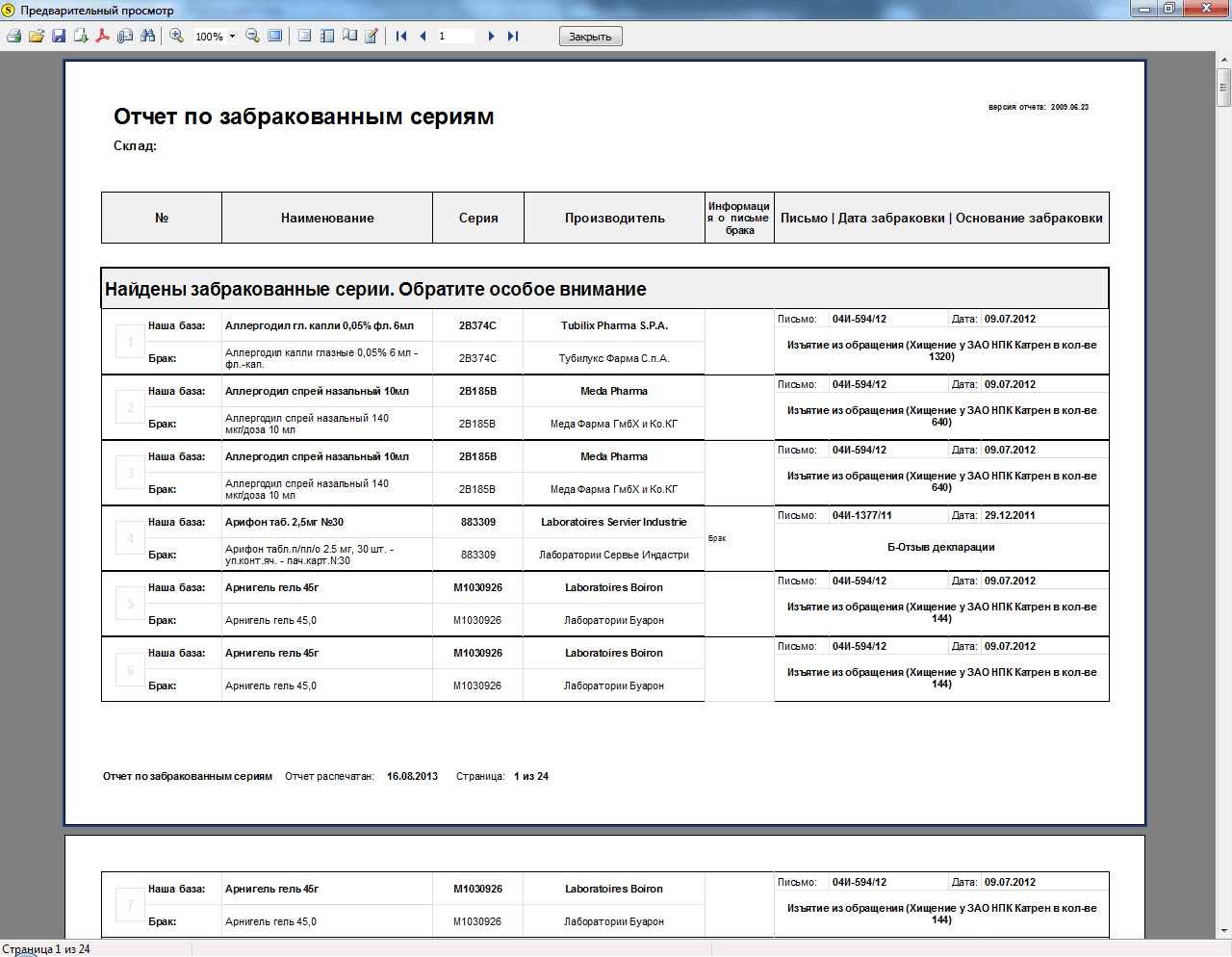Click the 'Производитель' column header
1232x957 pixels.
(614, 219)
